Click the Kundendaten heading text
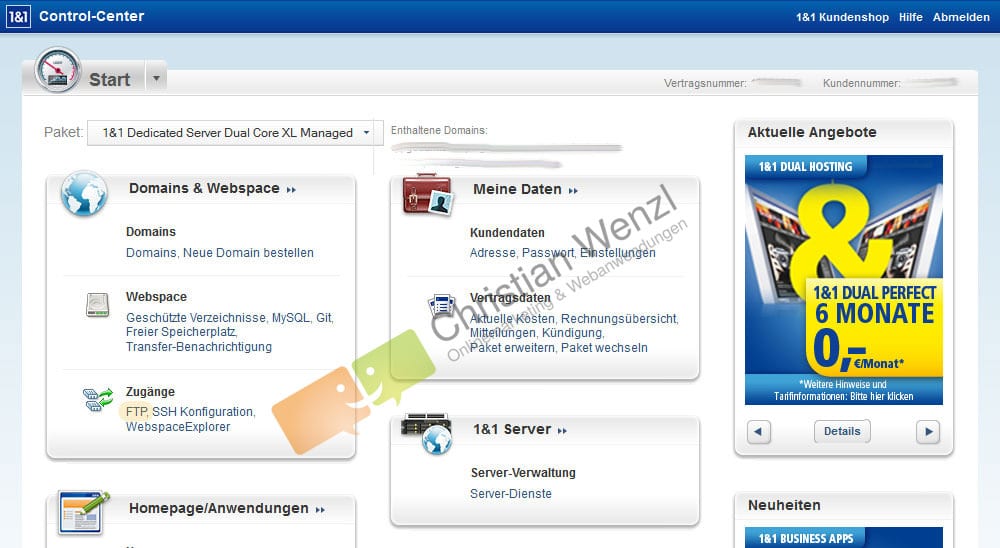The width and height of the screenshot is (1000, 548). [507, 233]
